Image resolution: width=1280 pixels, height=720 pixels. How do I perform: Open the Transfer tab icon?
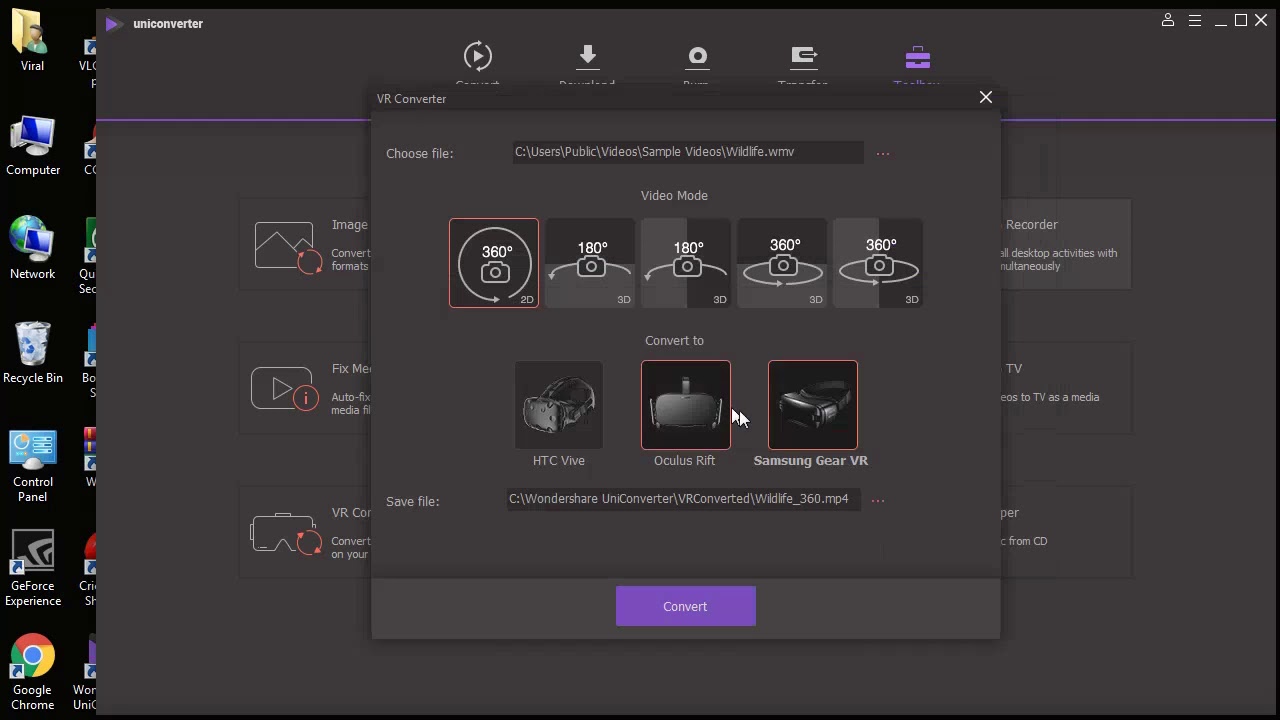coord(804,56)
